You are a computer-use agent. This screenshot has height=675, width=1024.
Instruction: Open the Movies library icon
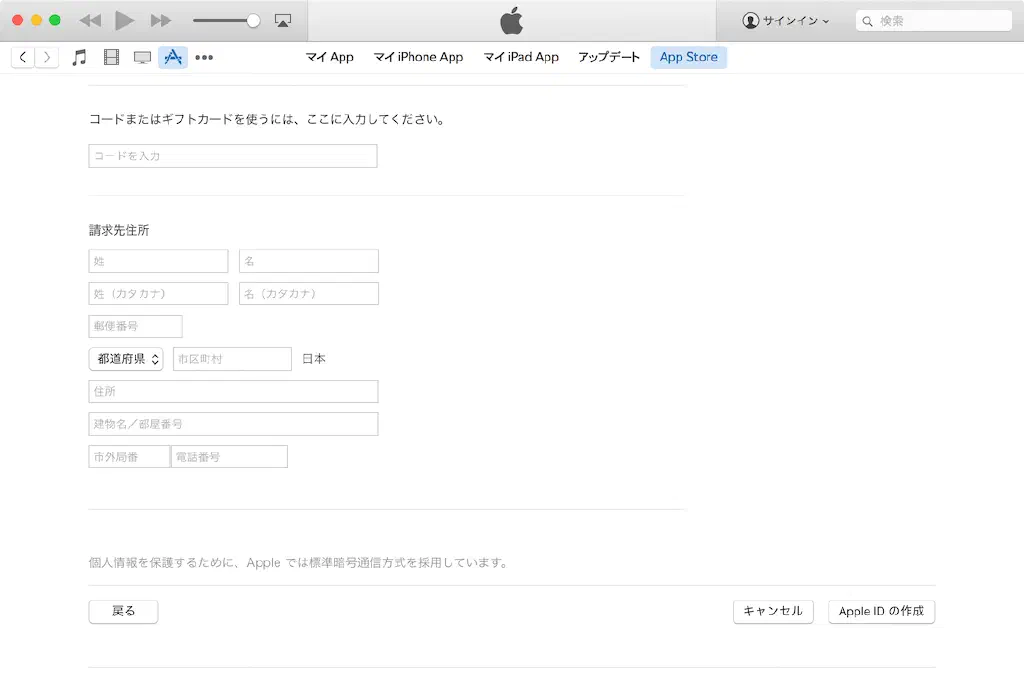click(x=111, y=58)
